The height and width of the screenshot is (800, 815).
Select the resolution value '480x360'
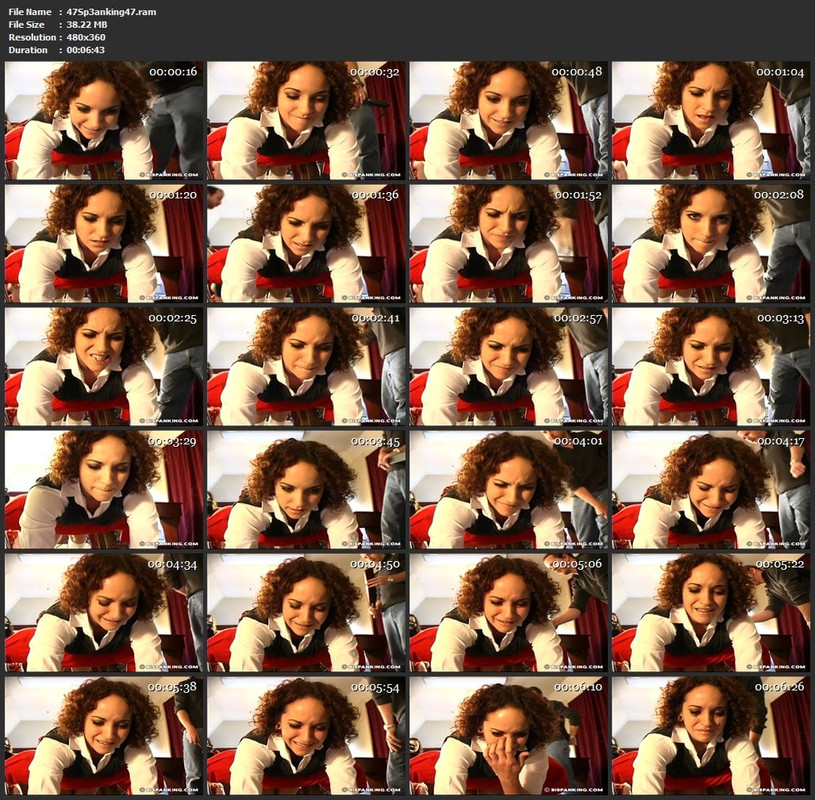[86, 37]
